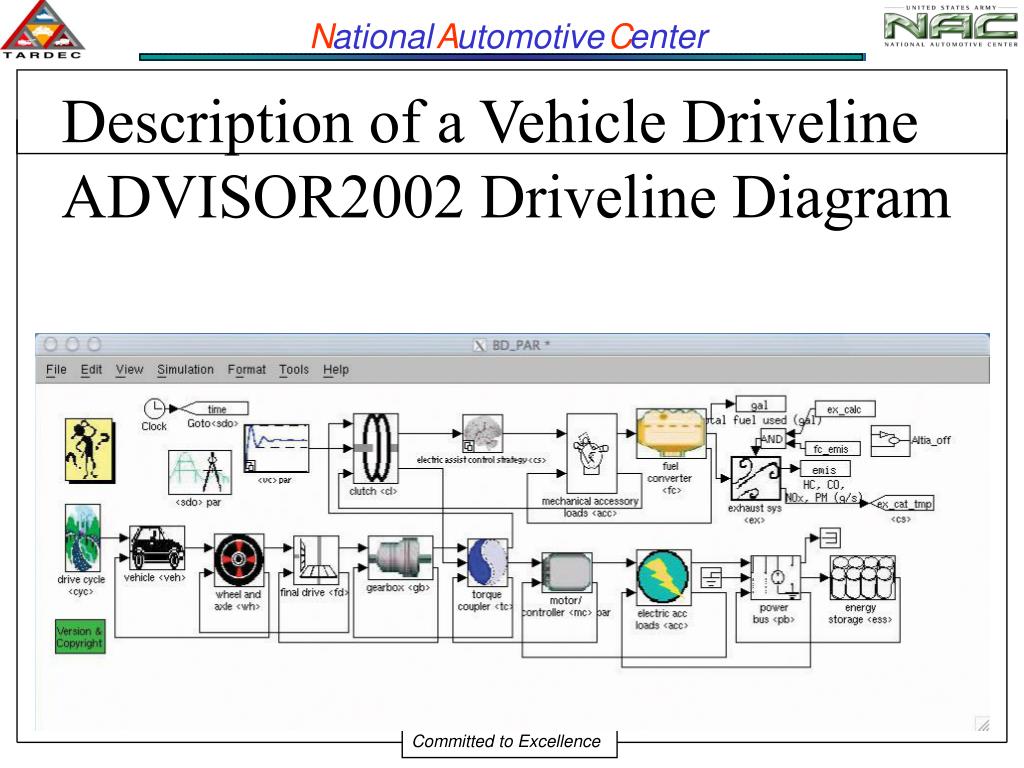Select the final drive <fd> block
1024x768 pixels.
click(316, 560)
